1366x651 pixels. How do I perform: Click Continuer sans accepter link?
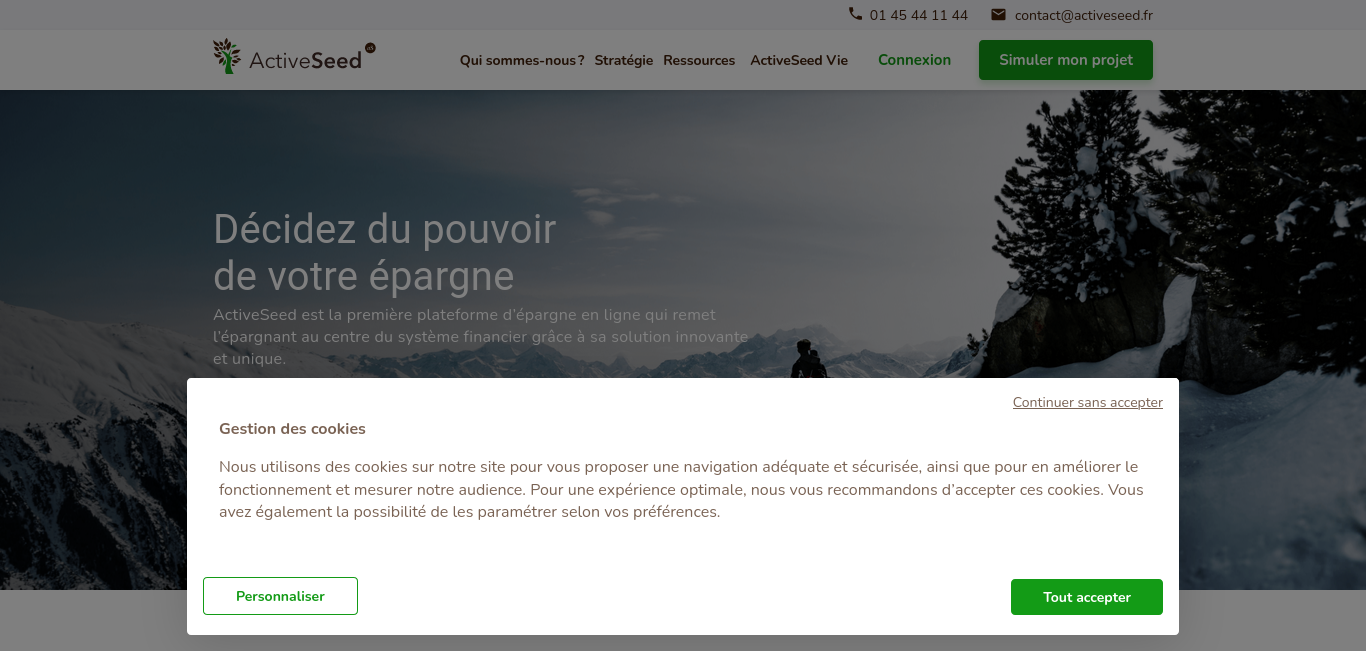1087,403
